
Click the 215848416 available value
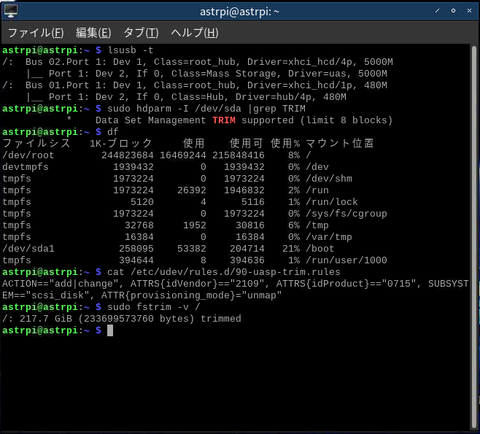click(x=238, y=155)
